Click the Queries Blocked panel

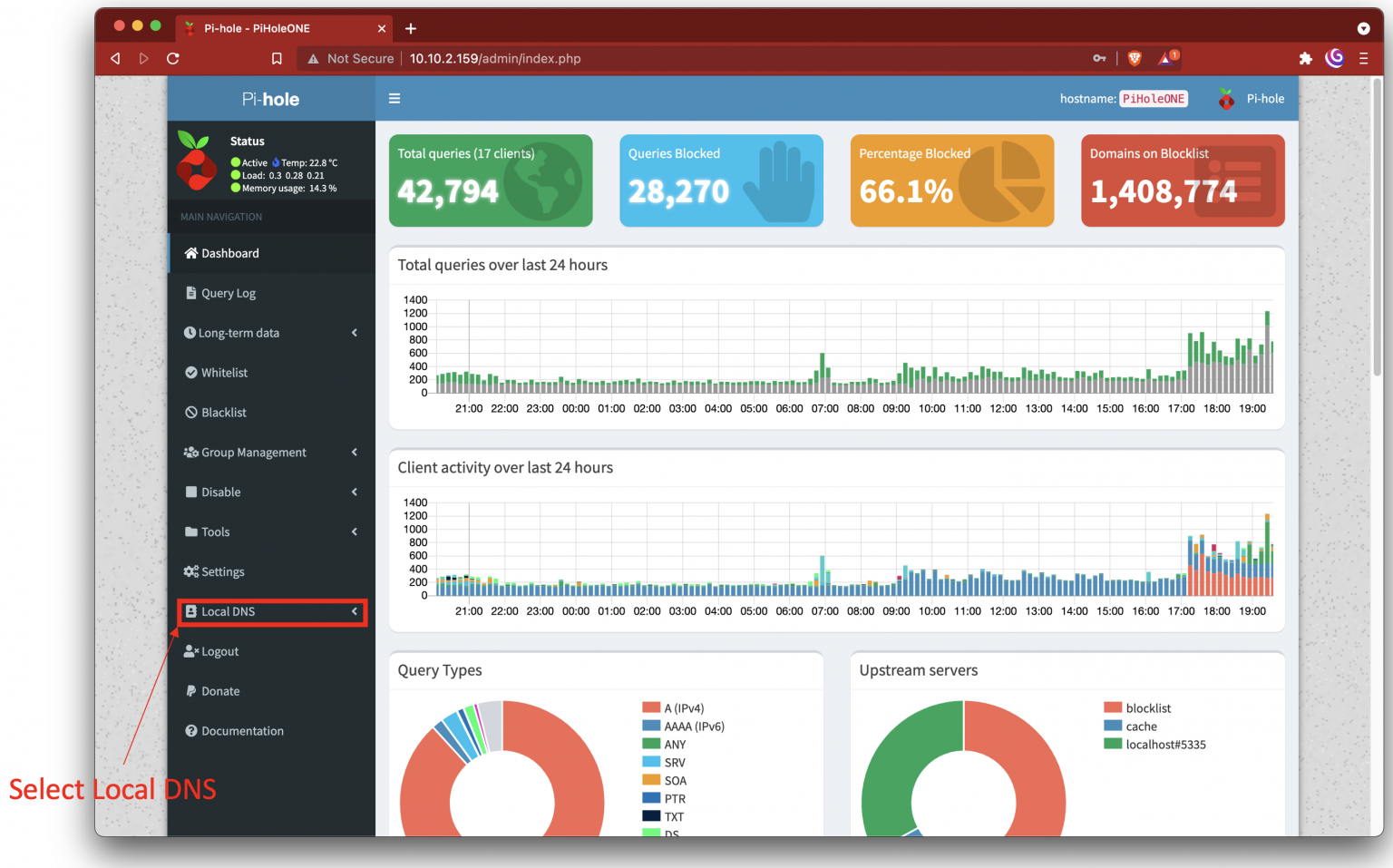pyautogui.click(x=721, y=180)
